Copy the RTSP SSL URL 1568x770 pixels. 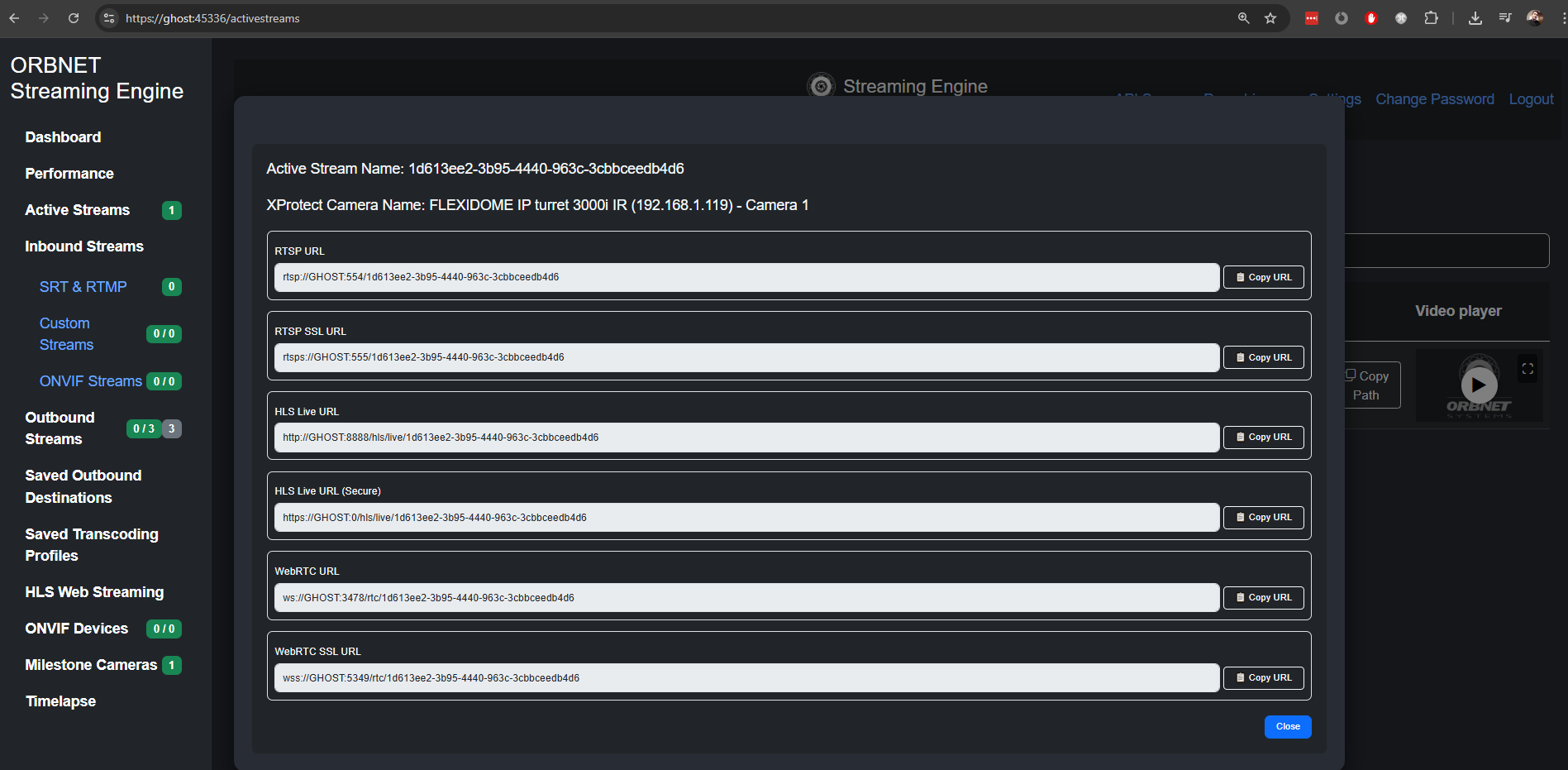(1263, 357)
